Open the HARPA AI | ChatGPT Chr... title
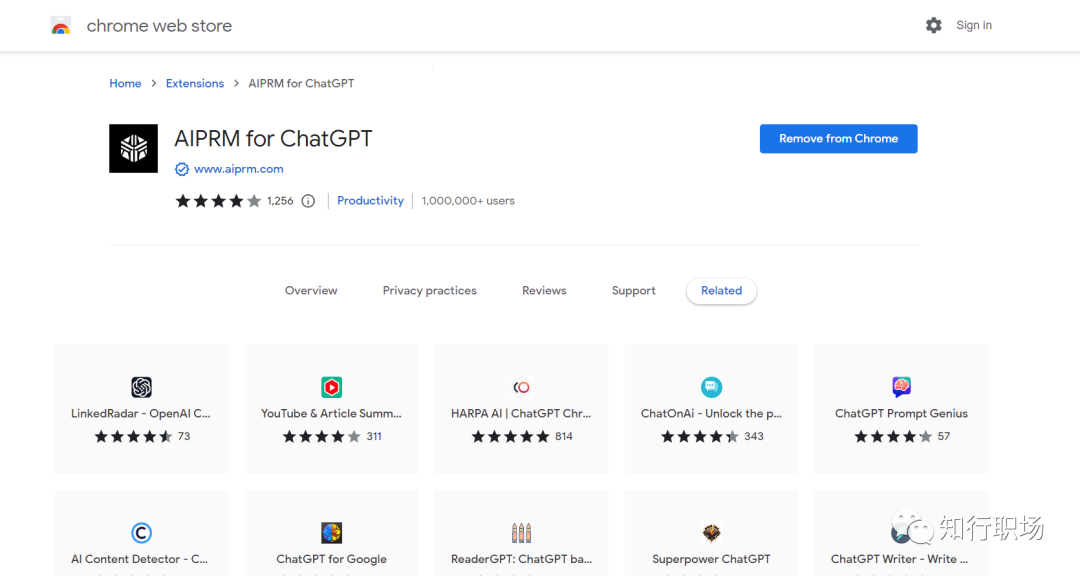This screenshot has width=1080, height=576. [521, 414]
